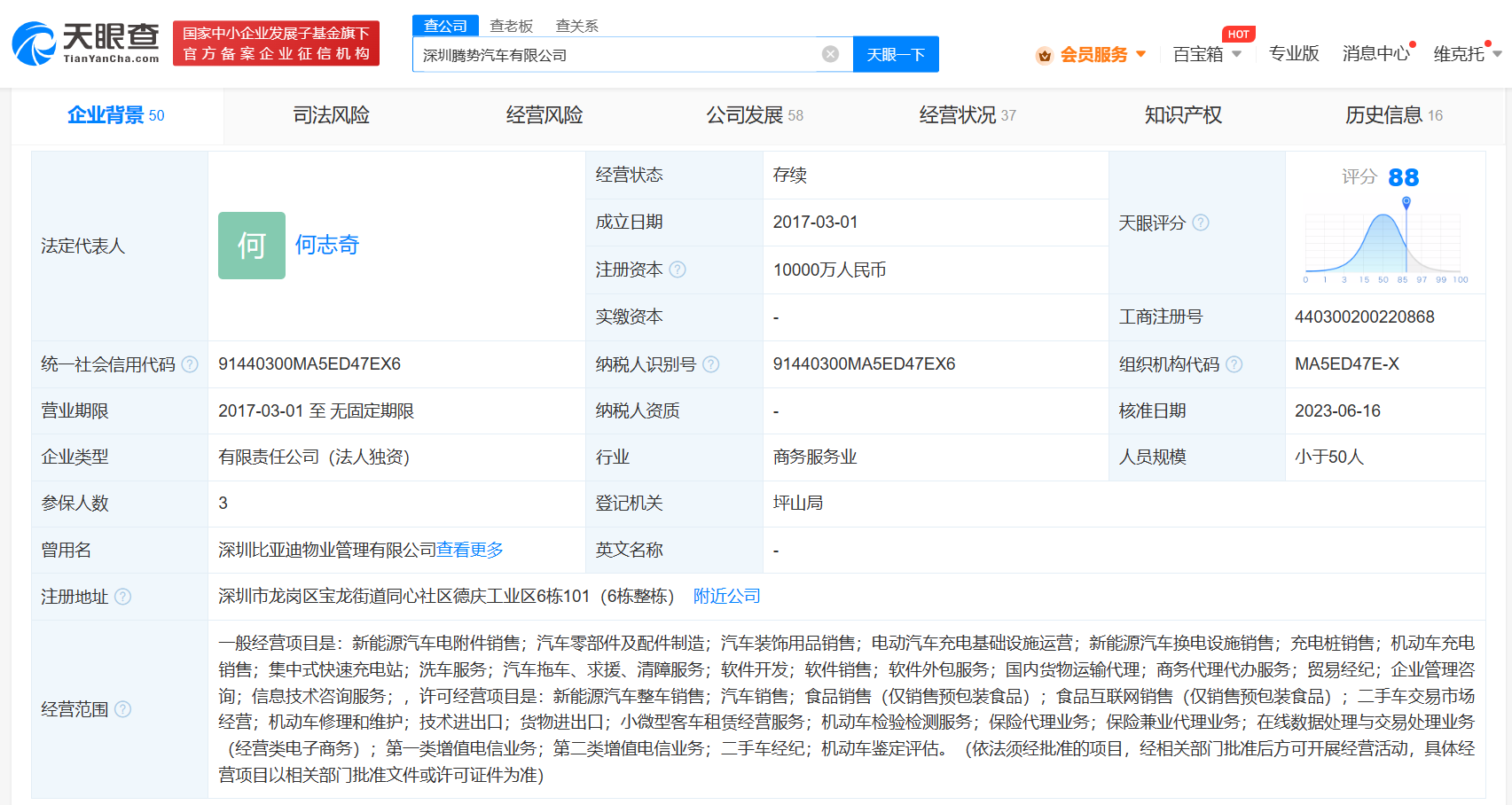This screenshot has height=805, width=1512.
Task: Click 查看更多 for former names
Action: click(470, 550)
